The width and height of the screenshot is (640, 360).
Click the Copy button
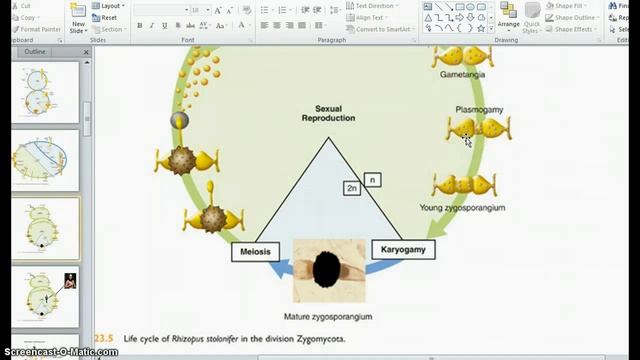(24, 18)
